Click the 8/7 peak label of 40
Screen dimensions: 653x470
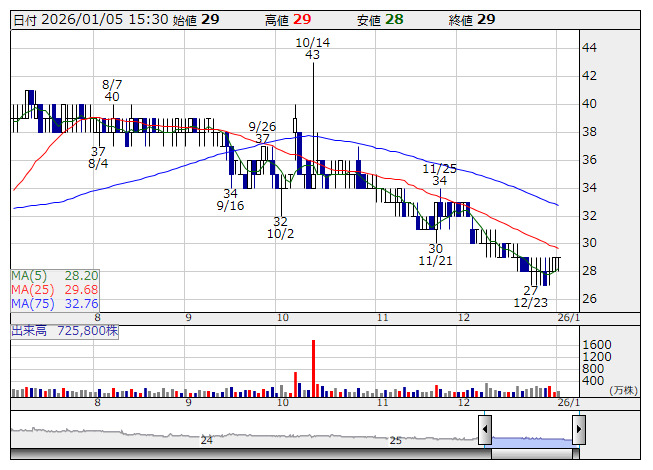pyautogui.click(x=112, y=91)
